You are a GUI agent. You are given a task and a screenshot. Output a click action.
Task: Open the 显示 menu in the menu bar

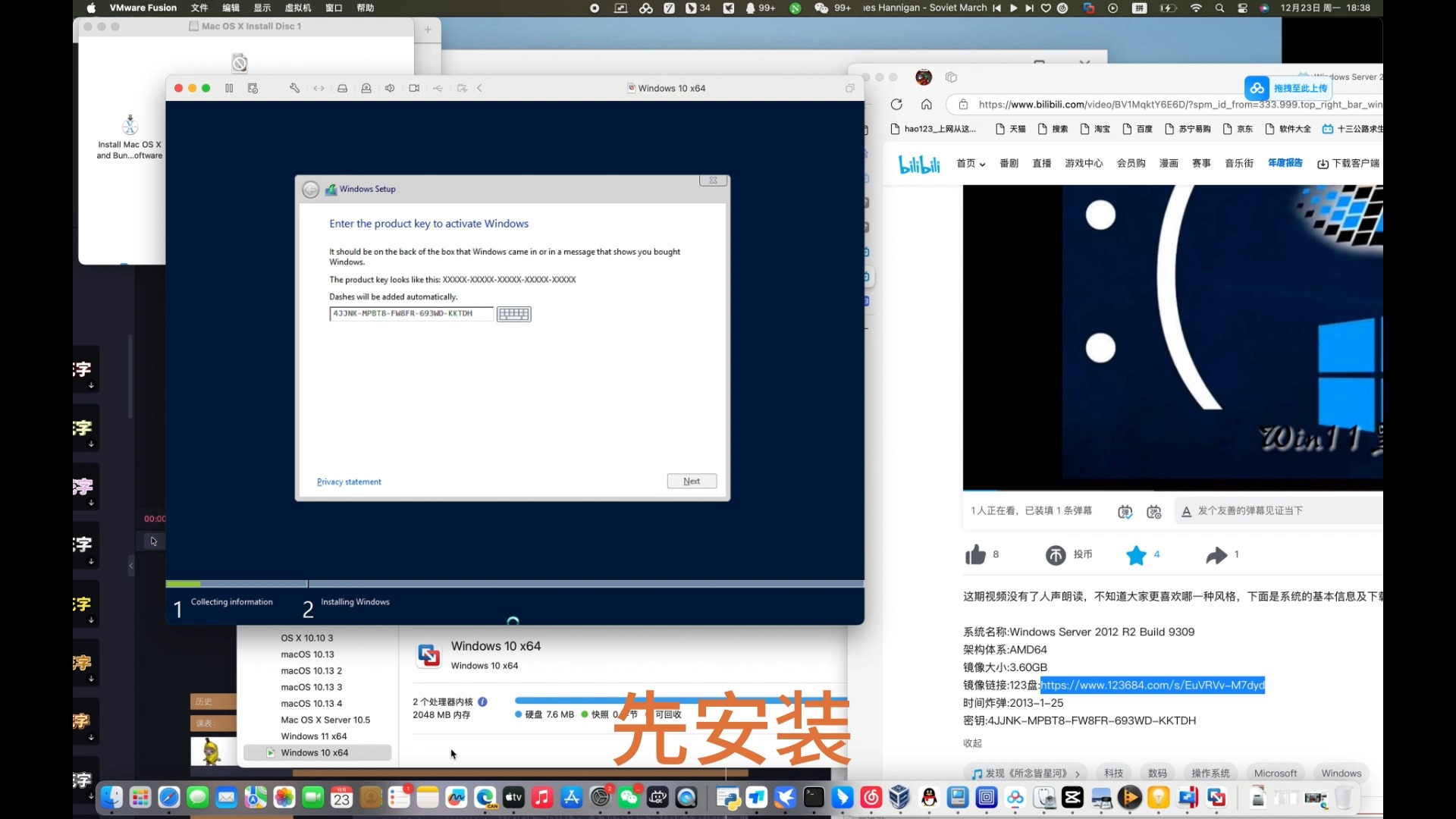pyautogui.click(x=262, y=8)
